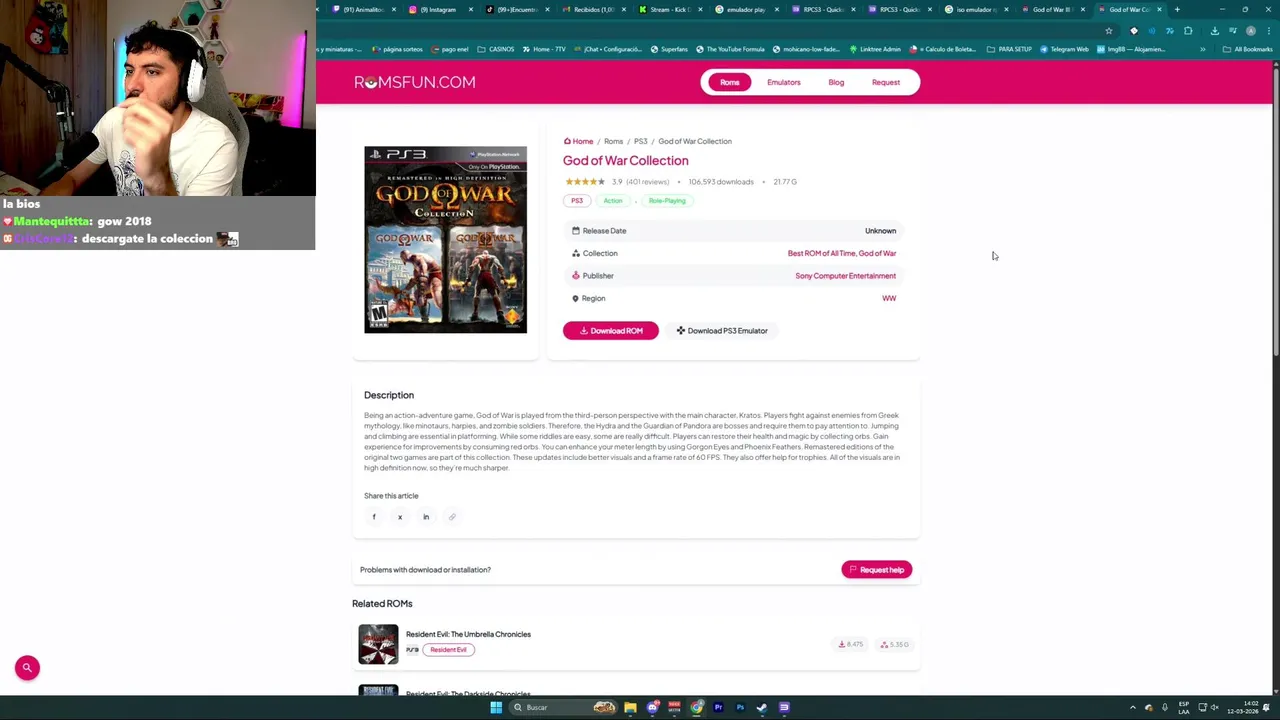Screen dimensions: 1280x720
Task: Open the Linktree Admin bookmark
Action: tap(875, 49)
